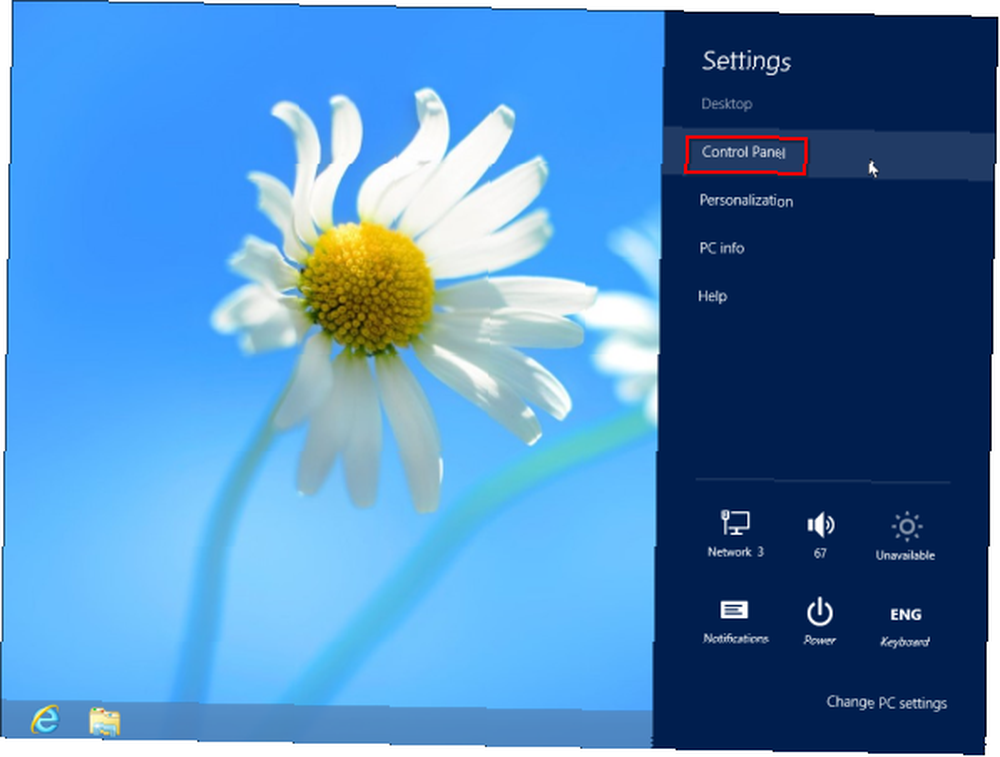Switch keyboard layout via ENG
The image size is (1000, 757).
click(x=905, y=625)
